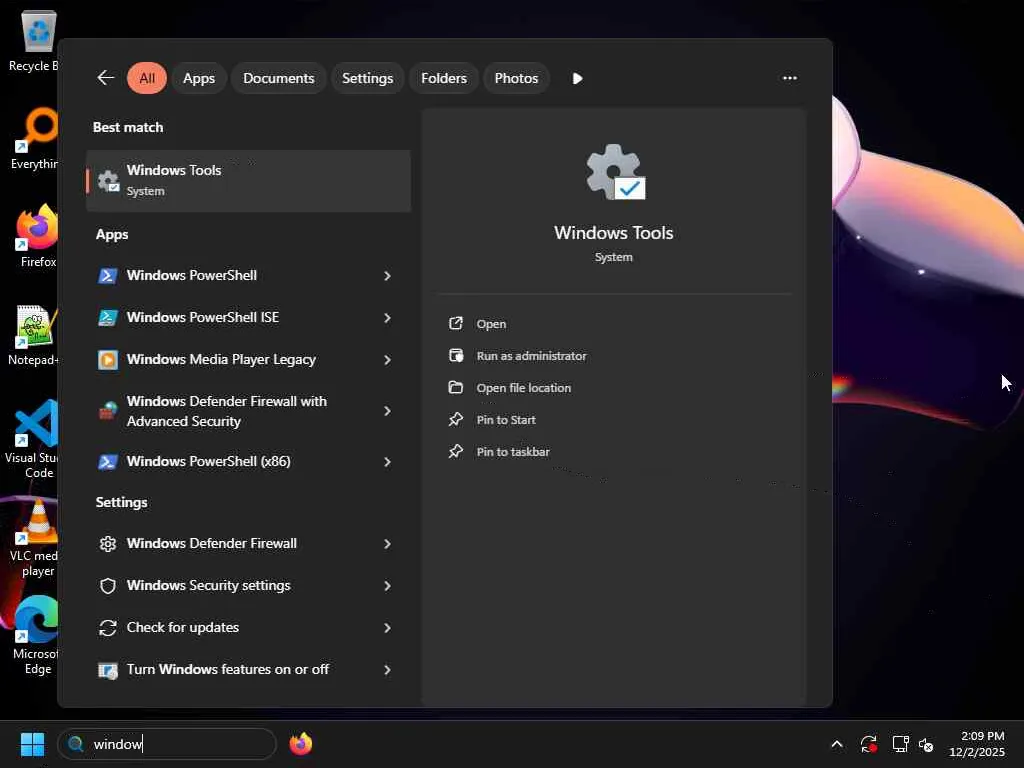The image size is (1024, 768).
Task: Select the Windows PowerShell ISE result text
Action: coord(202,317)
